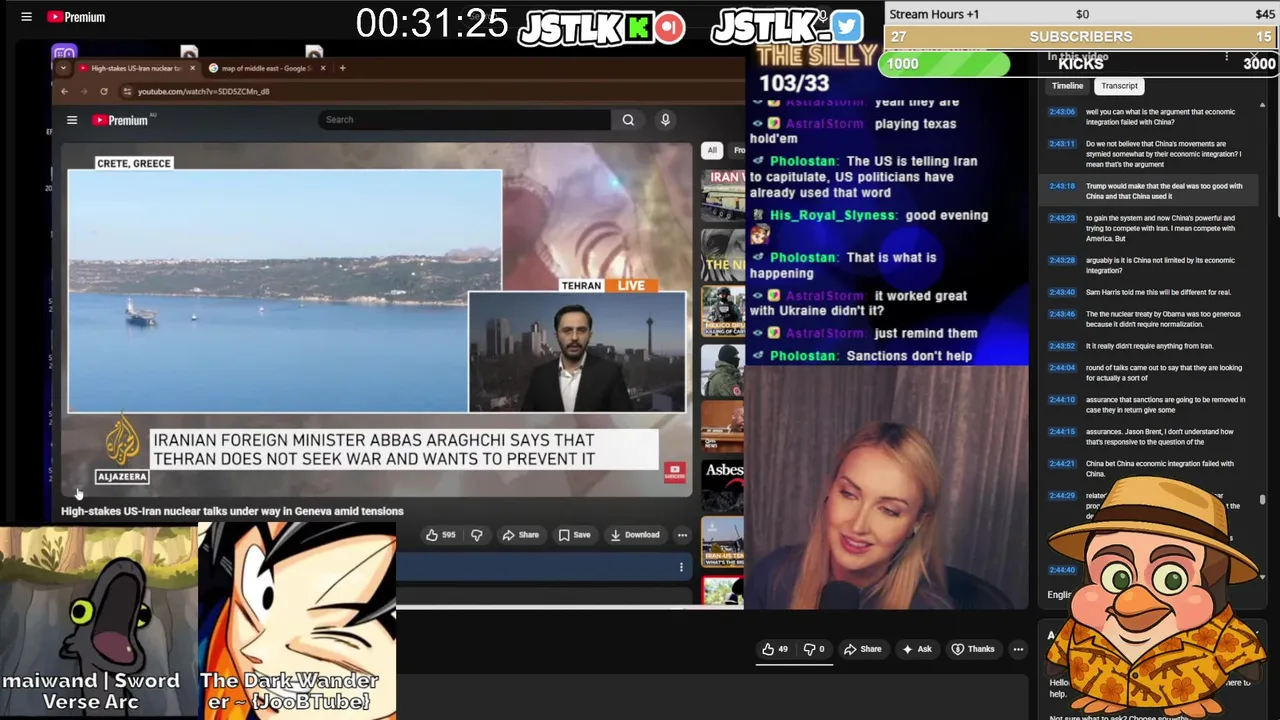Click the transcript scrollbar up arrow
This screenshot has height=720, width=1280.
[x=1262, y=105]
